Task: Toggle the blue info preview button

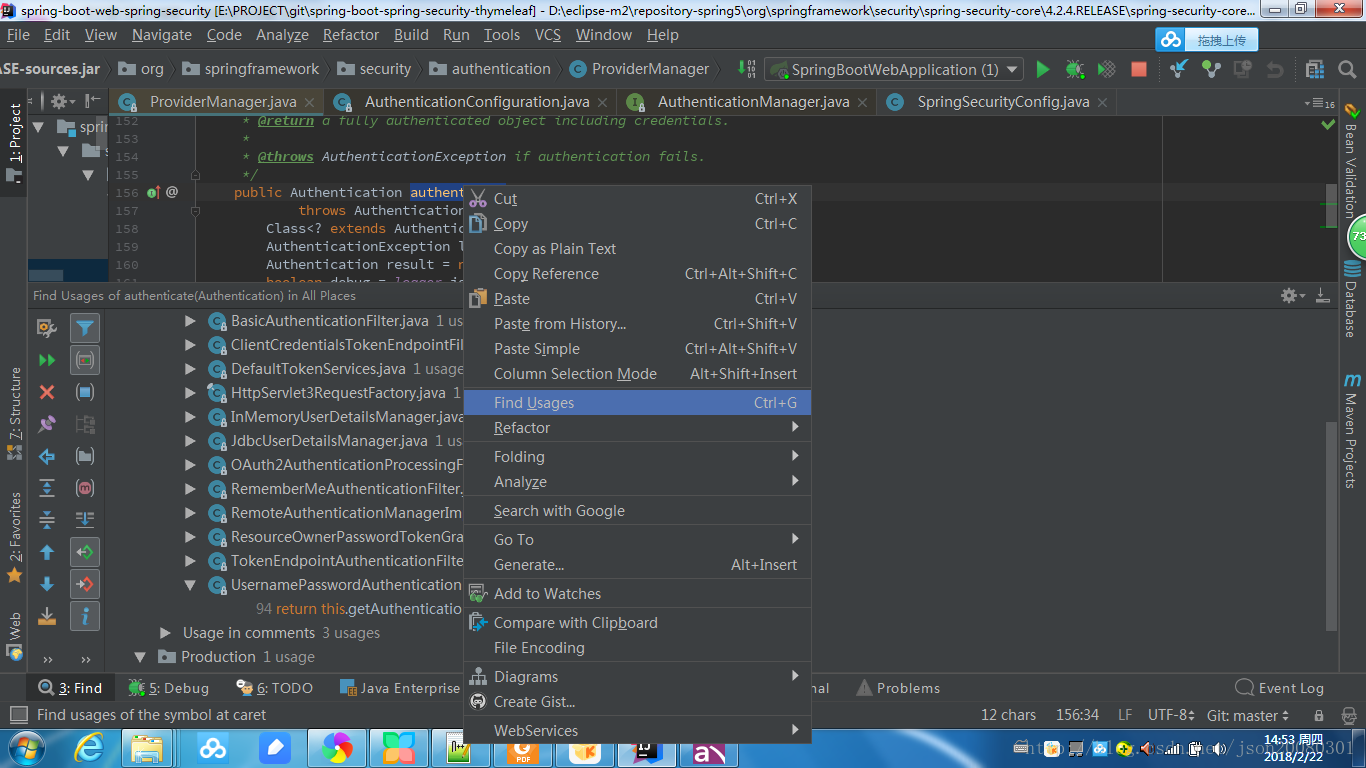Action: pos(85,616)
